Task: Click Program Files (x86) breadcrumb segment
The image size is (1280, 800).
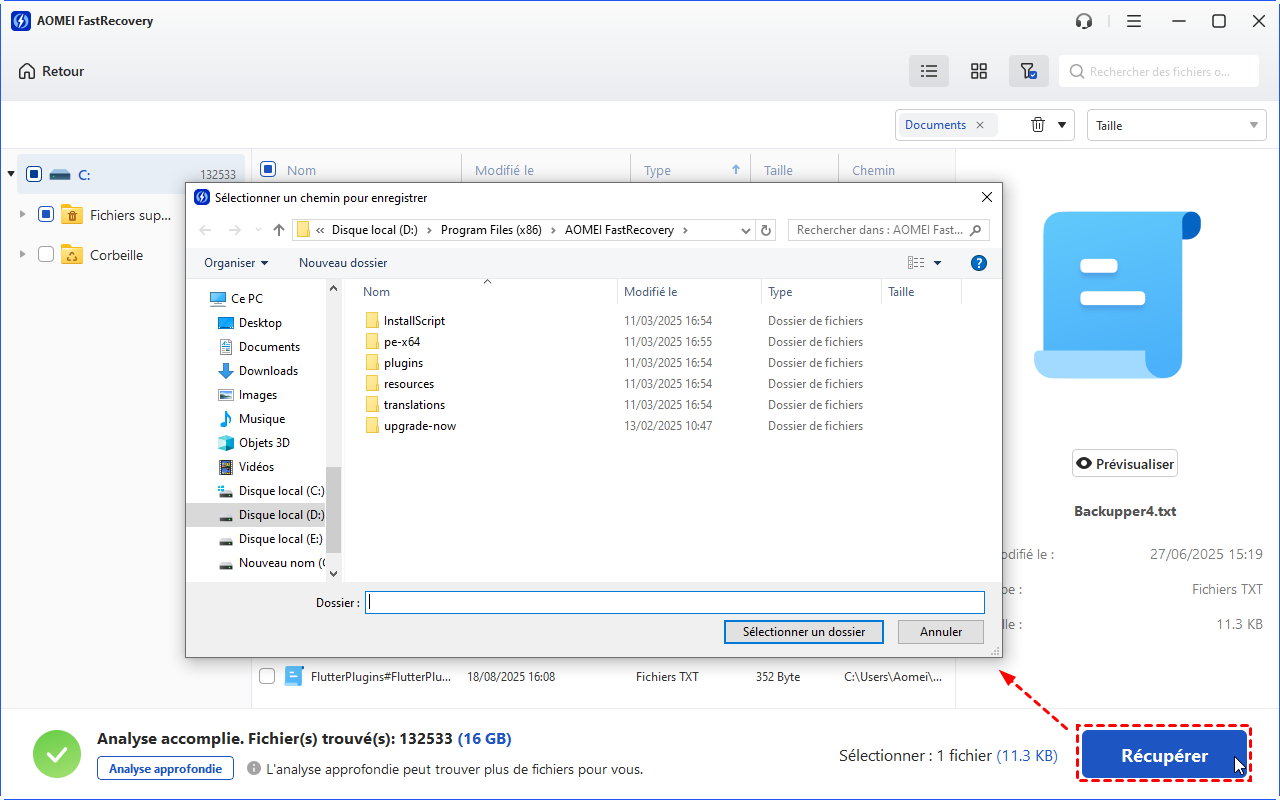Action: coord(491,230)
